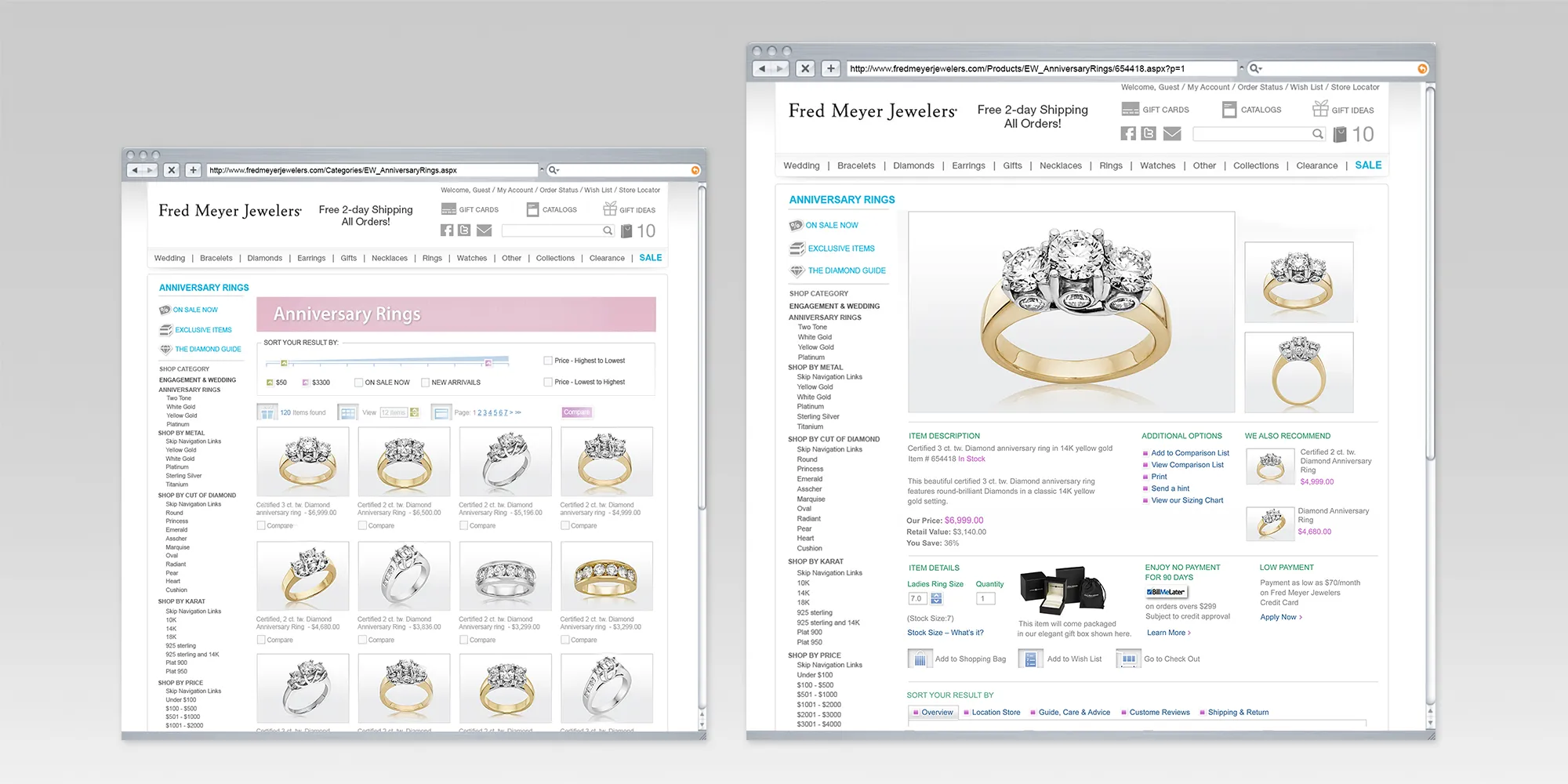Open Earrings menu in the left window
The width and height of the screenshot is (1568, 784).
[x=311, y=258]
